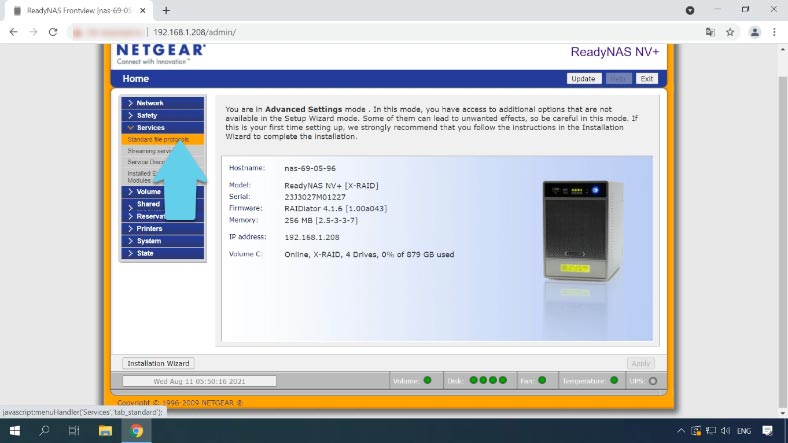The image size is (788, 443).
Task: Close the ReadyNAS Frontview tab
Action: point(143,10)
